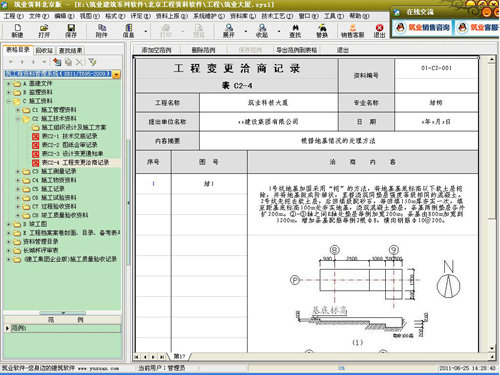
Task: Click the 信息 (Info) toolbar icon
Action: click(128, 31)
